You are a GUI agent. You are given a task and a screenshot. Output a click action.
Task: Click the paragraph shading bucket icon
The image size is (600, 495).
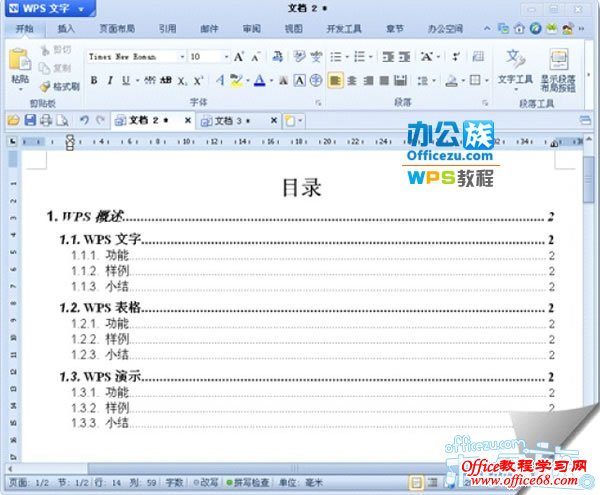(452, 80)
